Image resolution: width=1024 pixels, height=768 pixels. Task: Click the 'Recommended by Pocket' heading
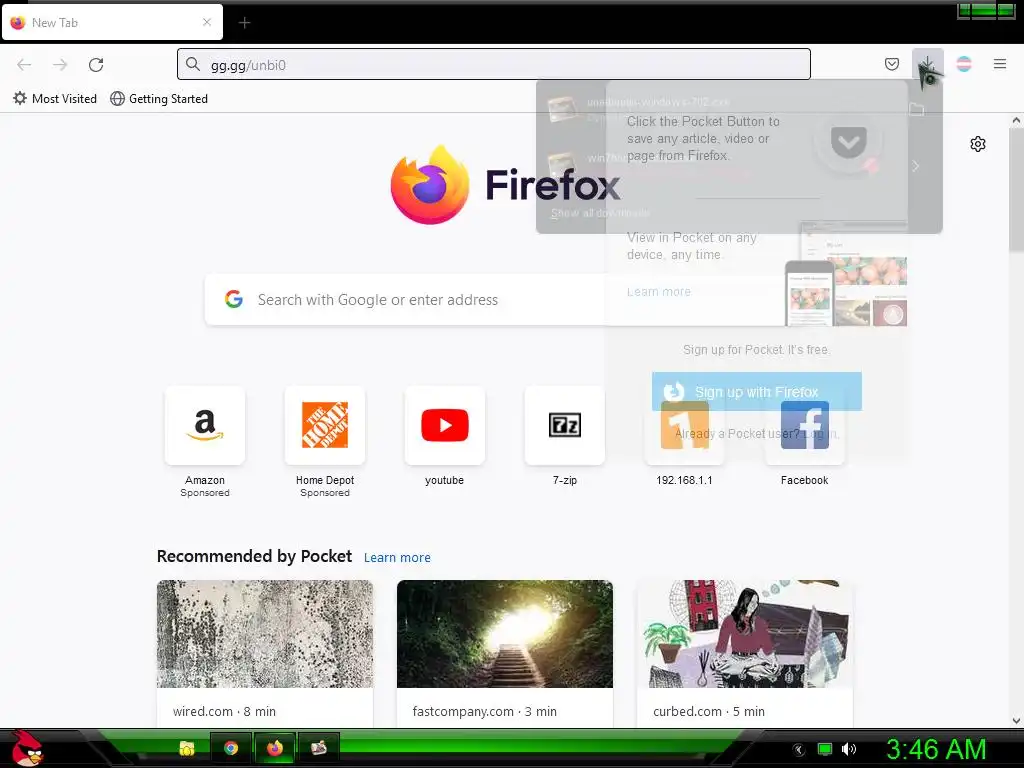[x=254, y=556]
